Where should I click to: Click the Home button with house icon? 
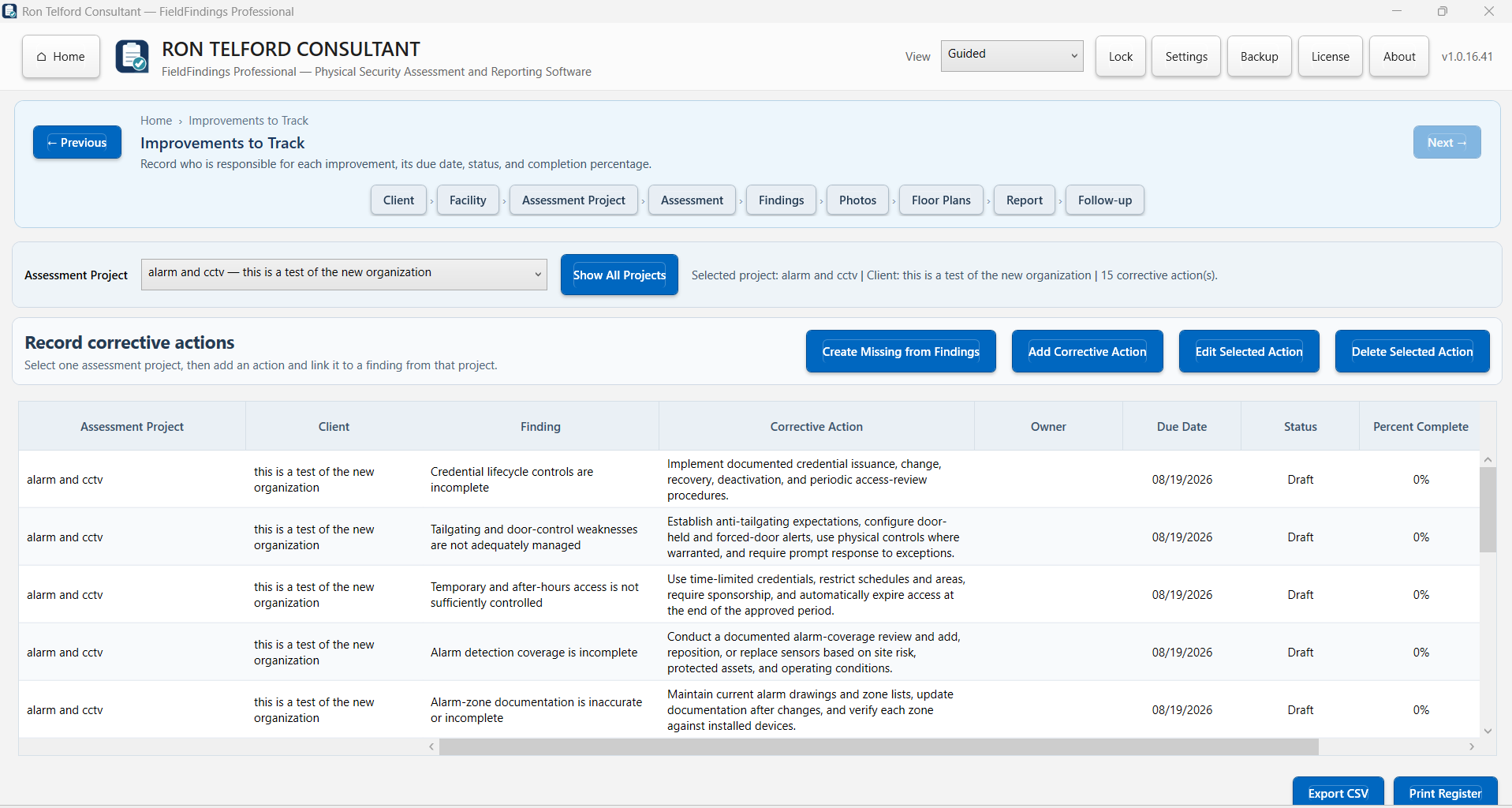(x=61, y=57)
